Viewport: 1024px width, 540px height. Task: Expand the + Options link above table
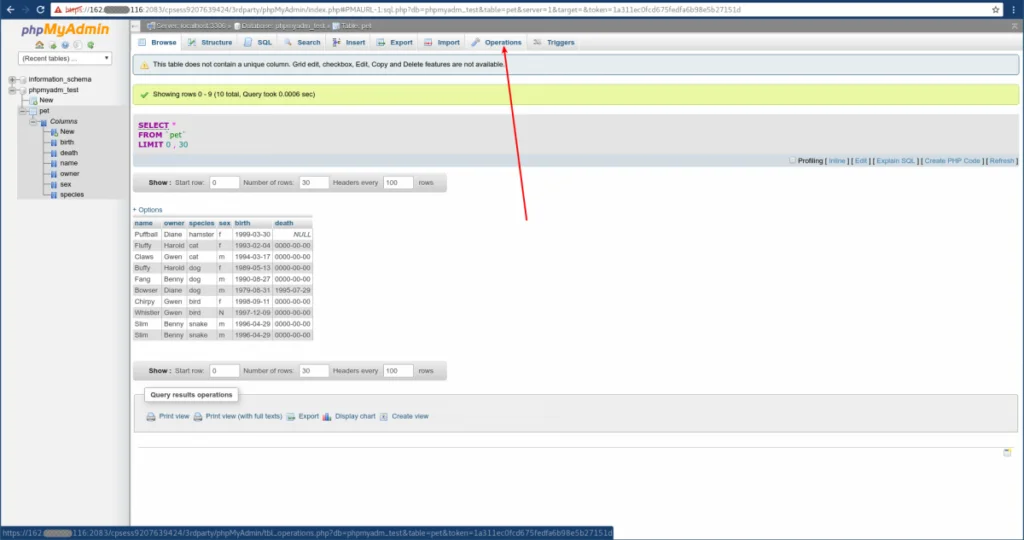(148, 210)
